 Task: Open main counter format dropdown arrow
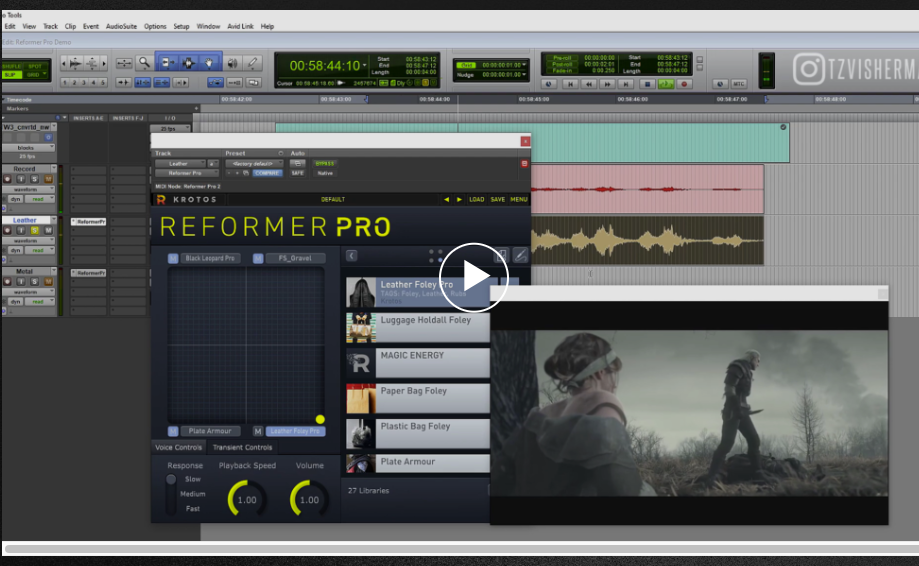(x=365, y=66)
